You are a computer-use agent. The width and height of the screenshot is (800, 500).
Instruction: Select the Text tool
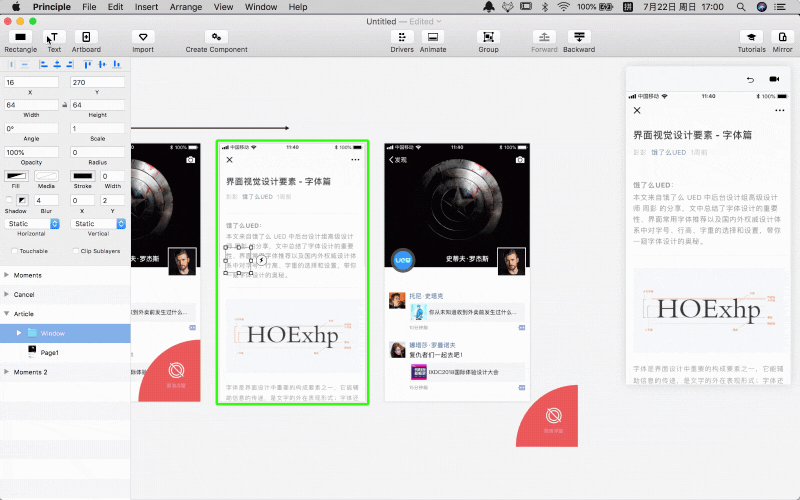point(53,37)
